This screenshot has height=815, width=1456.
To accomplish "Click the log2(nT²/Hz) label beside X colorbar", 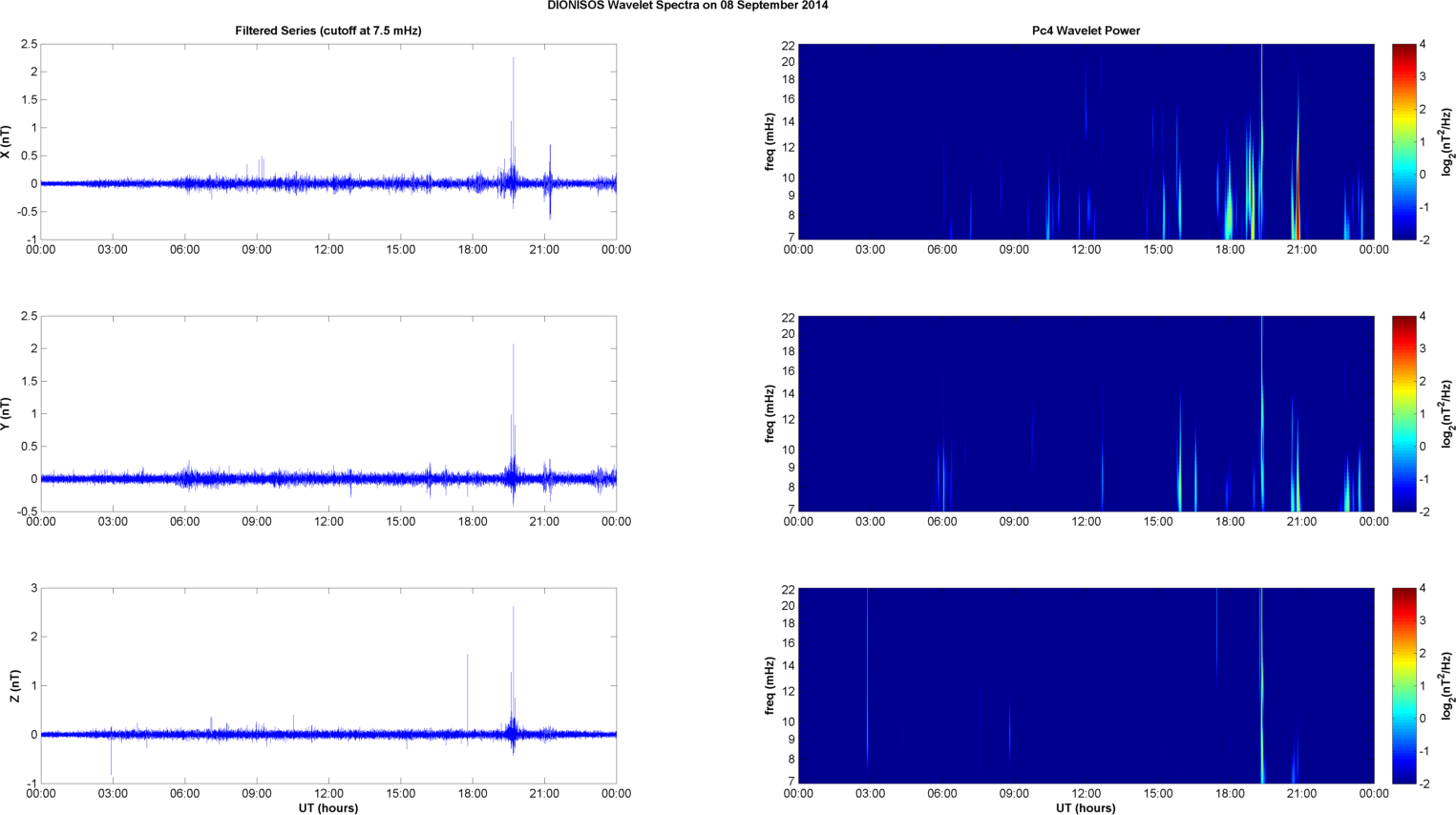I will point(1447,141).
